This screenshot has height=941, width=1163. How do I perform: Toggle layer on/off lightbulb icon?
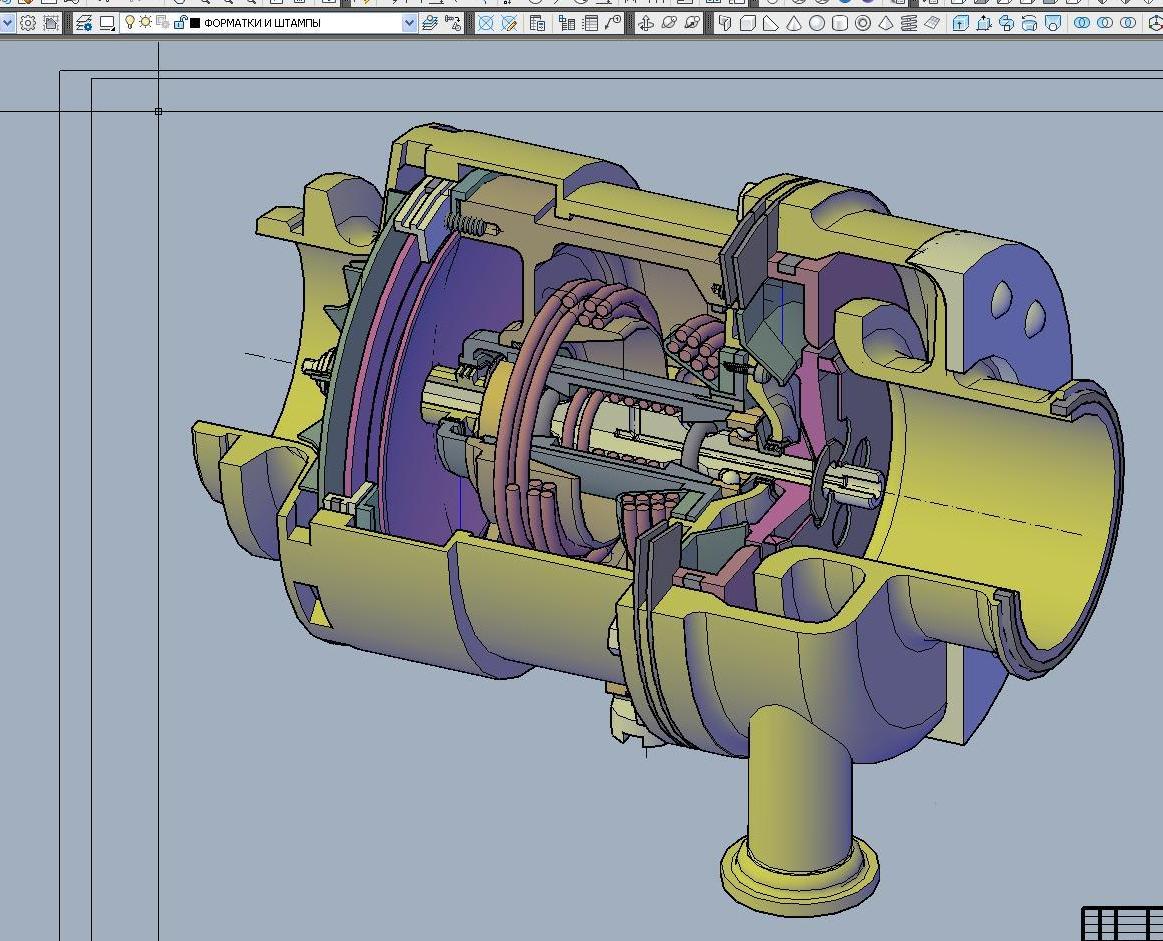click(130, 22)
